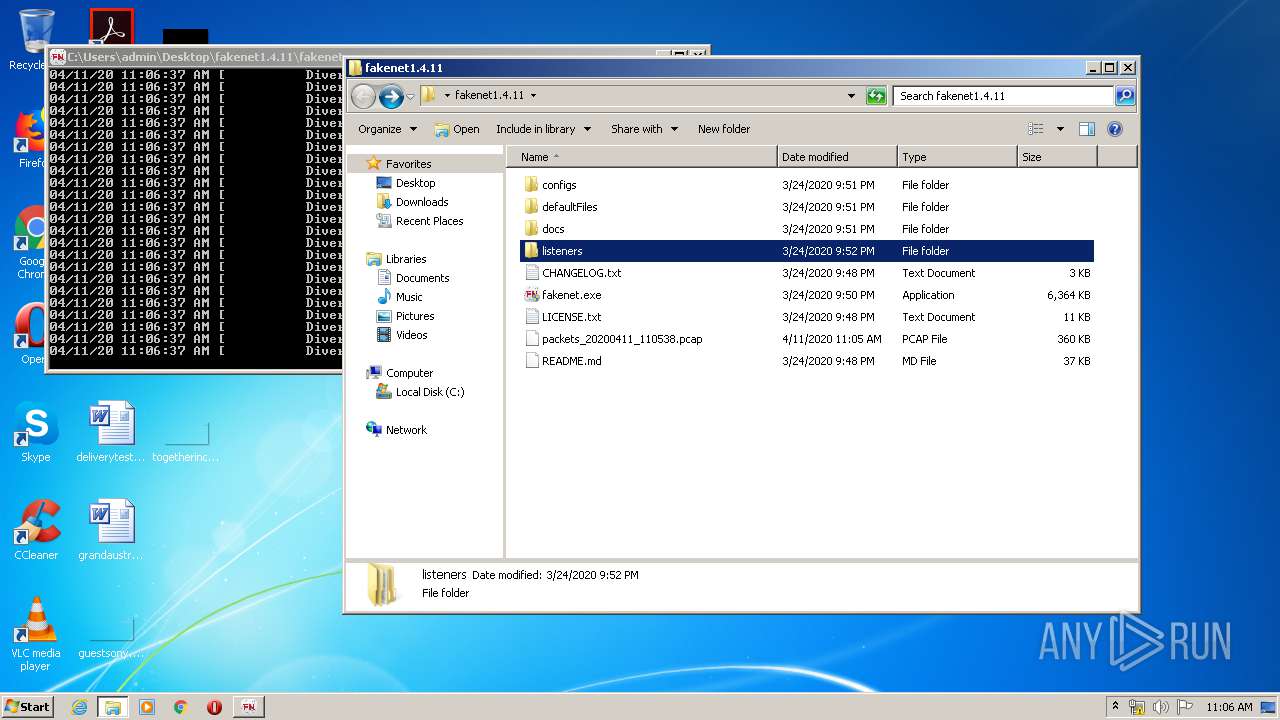1280x720 pixels.
Task: Select the defaultFiles folder
Action: click(x=807, y=207)
